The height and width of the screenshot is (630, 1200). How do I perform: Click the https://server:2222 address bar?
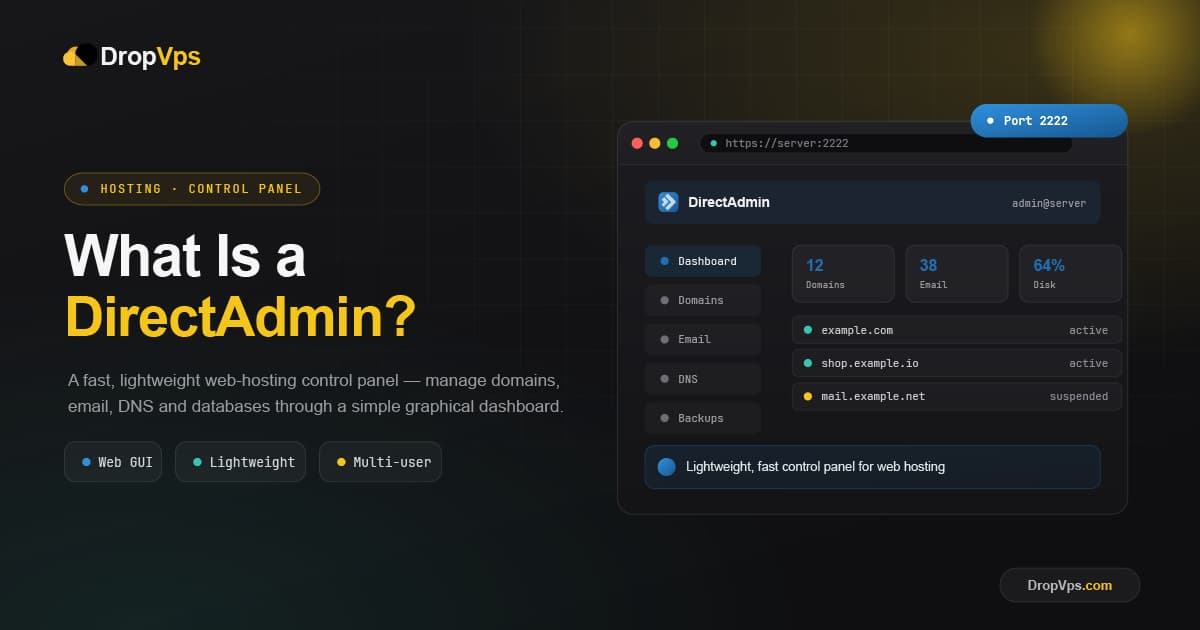886,143
